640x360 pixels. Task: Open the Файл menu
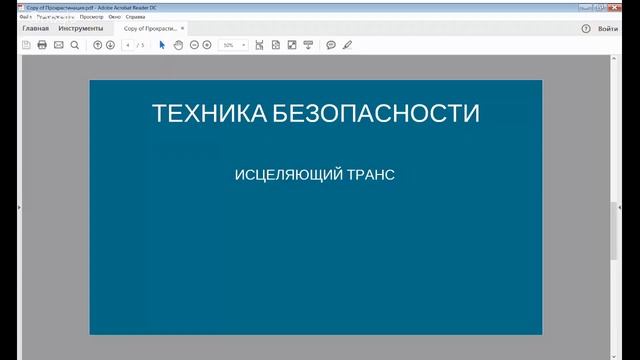coord(25,17)
